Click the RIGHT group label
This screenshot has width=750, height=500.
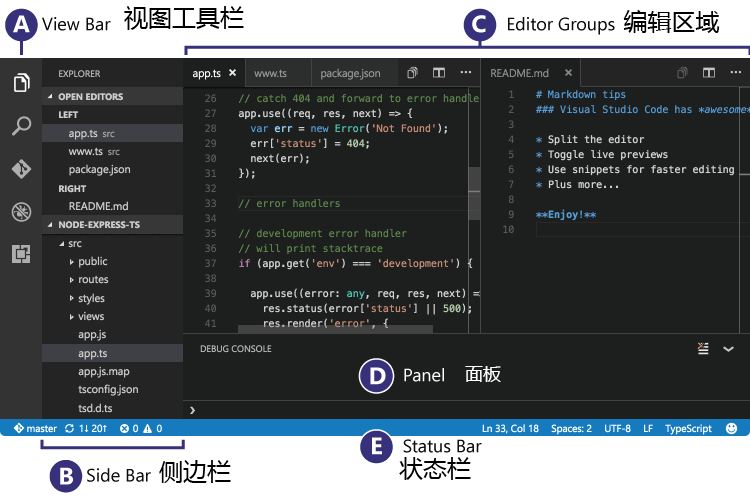[72, 189]
